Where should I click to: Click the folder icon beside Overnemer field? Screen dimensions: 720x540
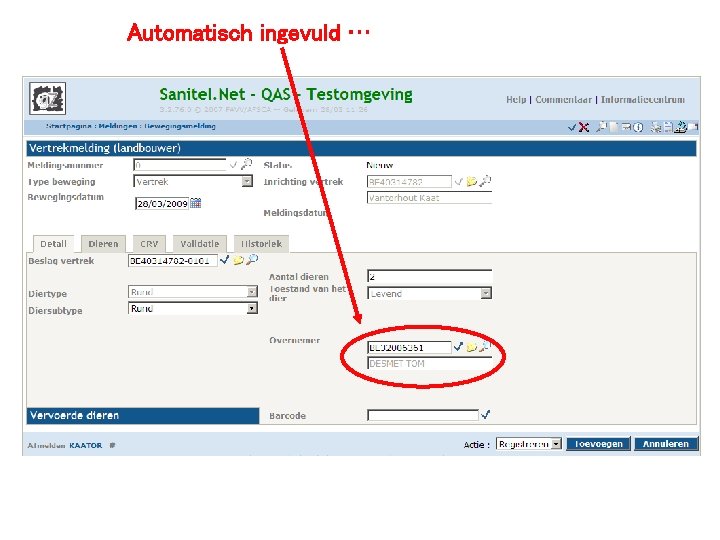(x=471, y=347)
